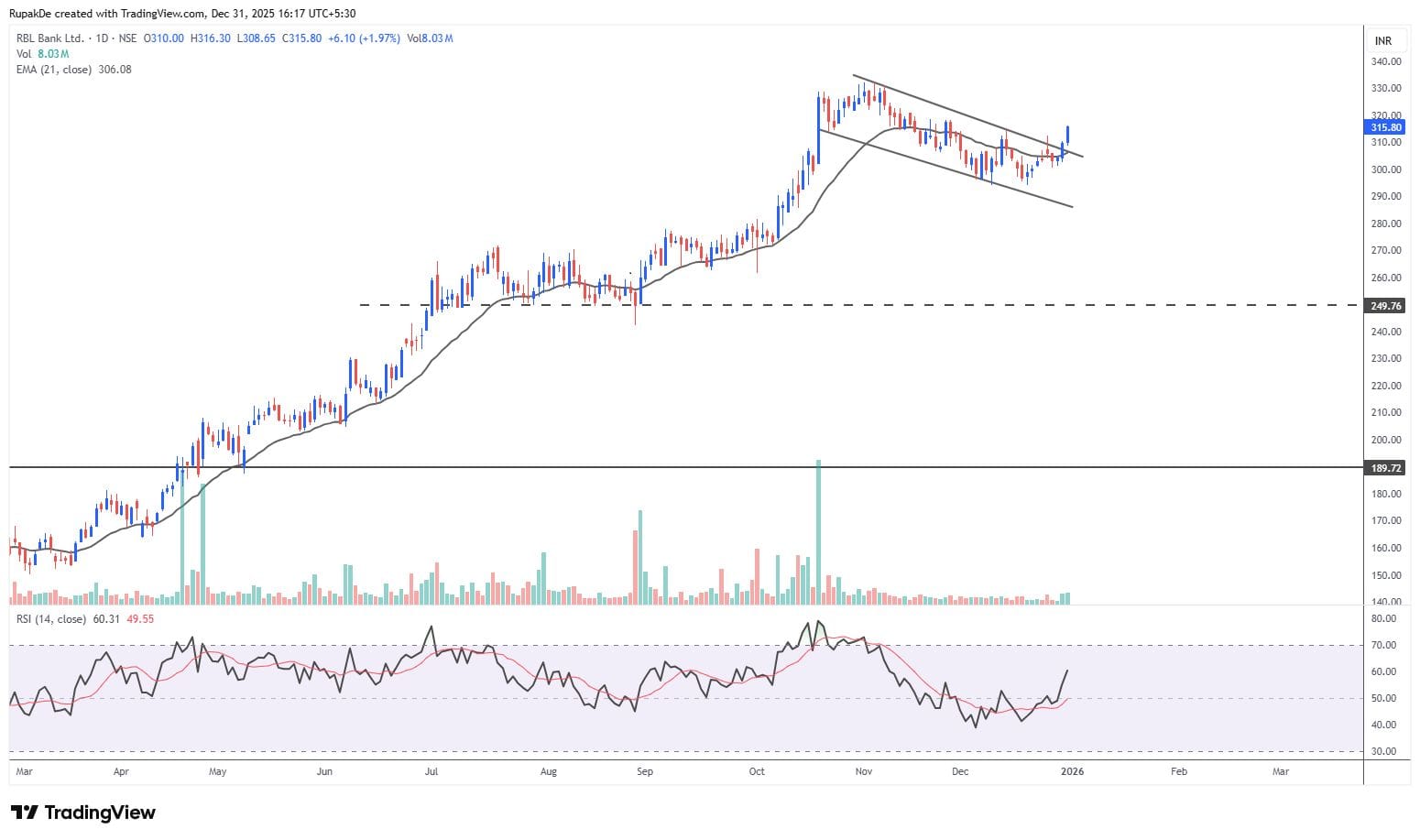Click the open value O310.00
The height and width of the screenshot is (840, 1420).
[166, 38]
